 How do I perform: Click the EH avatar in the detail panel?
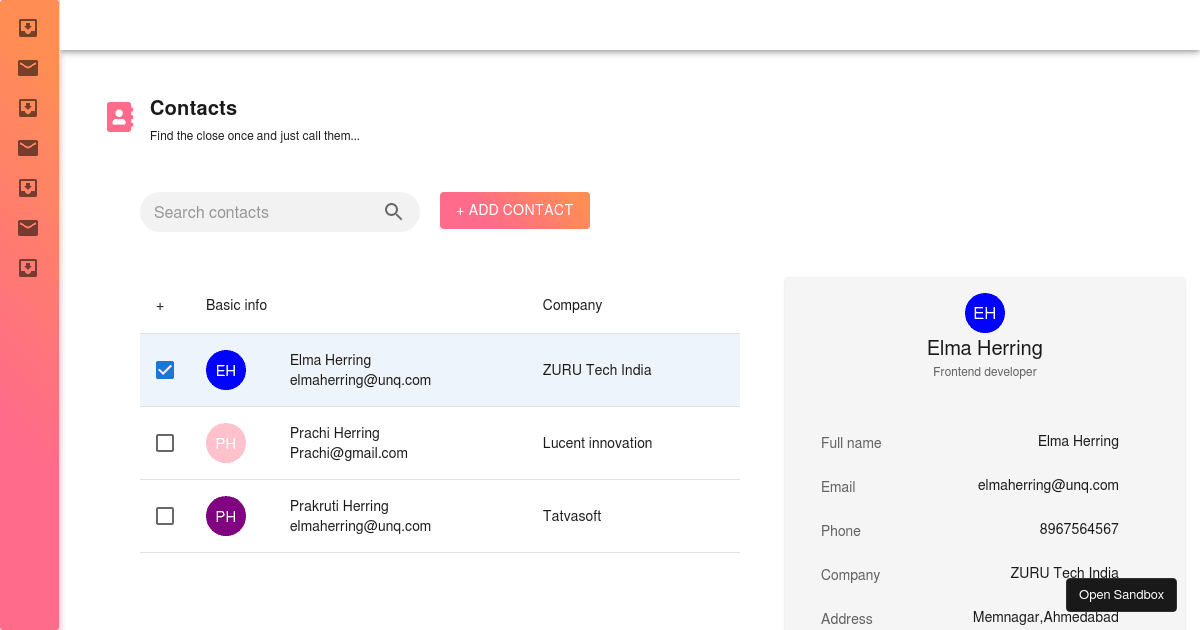(984, 313)
